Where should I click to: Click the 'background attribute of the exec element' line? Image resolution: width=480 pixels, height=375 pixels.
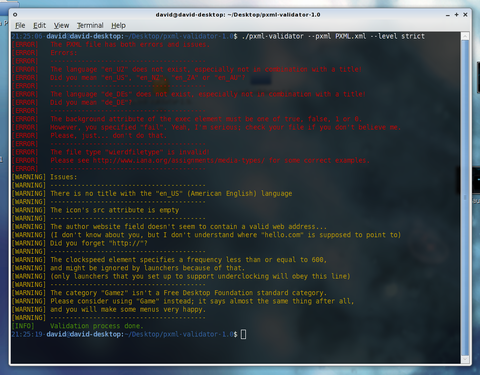206,119
